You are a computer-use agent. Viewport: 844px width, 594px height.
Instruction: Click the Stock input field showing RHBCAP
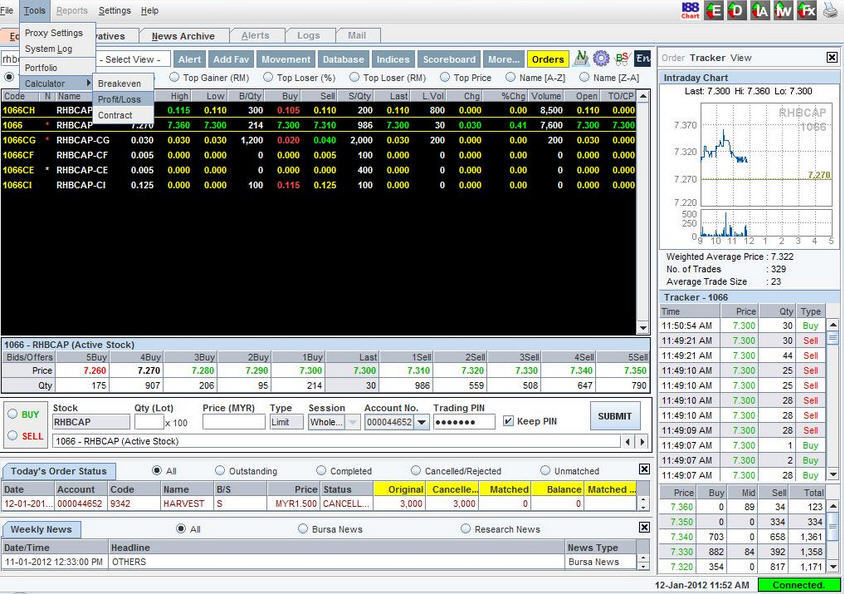(x=90, y=421)
